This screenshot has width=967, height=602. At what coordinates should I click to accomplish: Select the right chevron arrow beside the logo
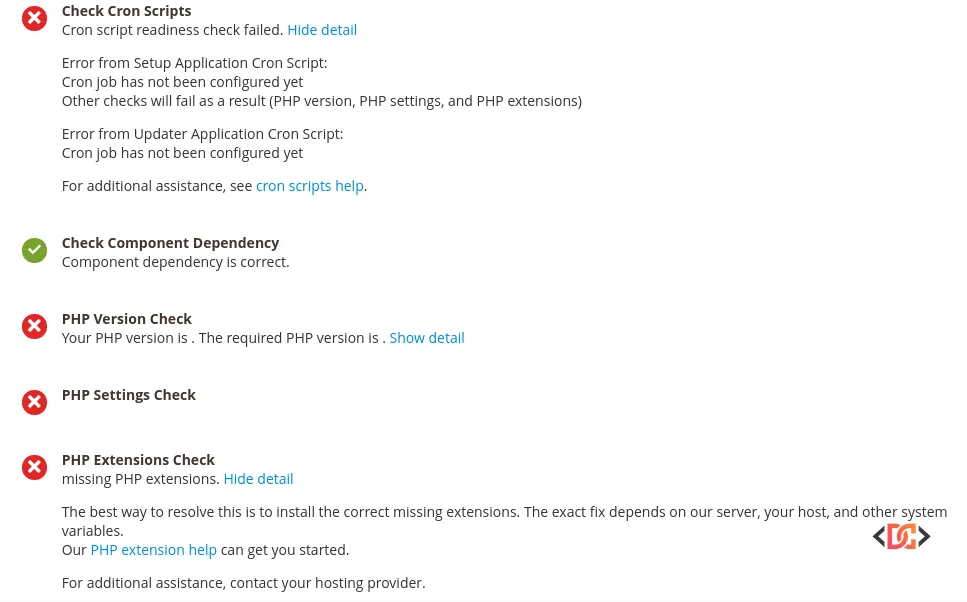(924, 536)
